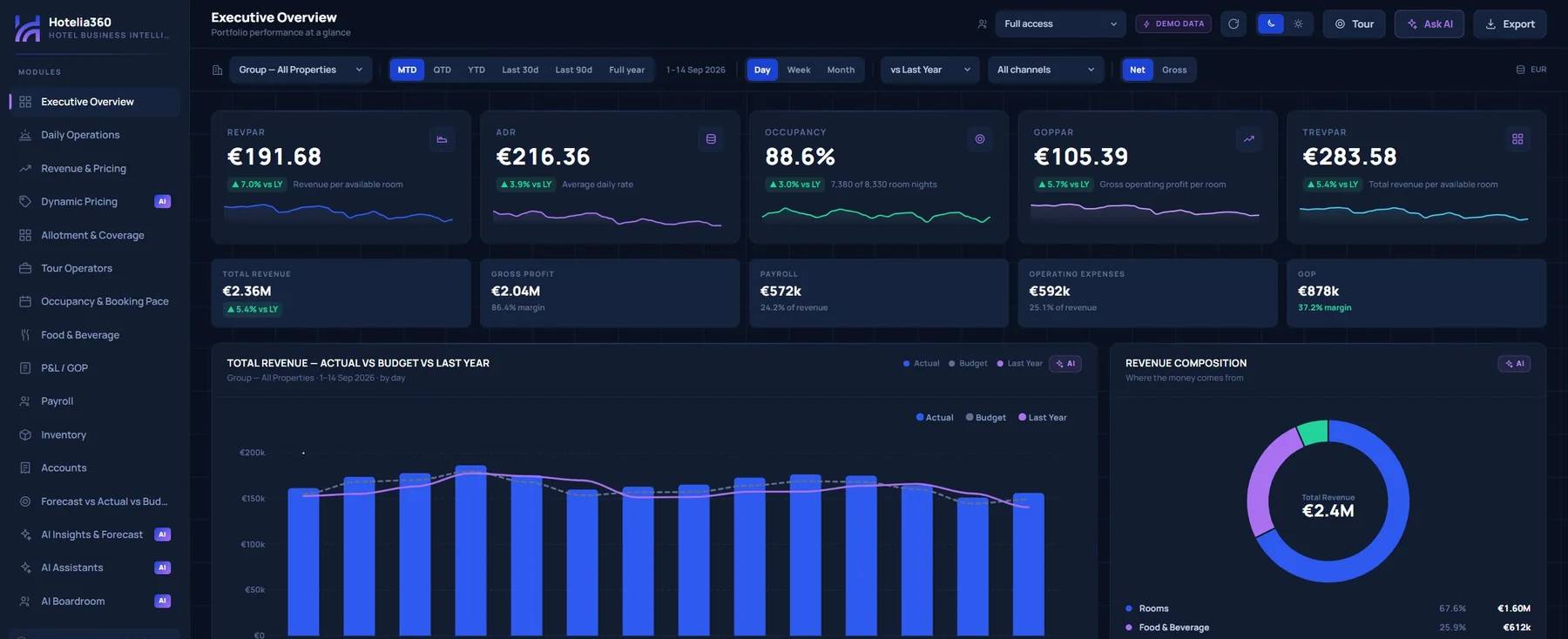Image resolution: width=1568 pixels, height=639 pixels.
Task: Set granularity to Month
Action: pyautogui.click(x=841, y=70)
